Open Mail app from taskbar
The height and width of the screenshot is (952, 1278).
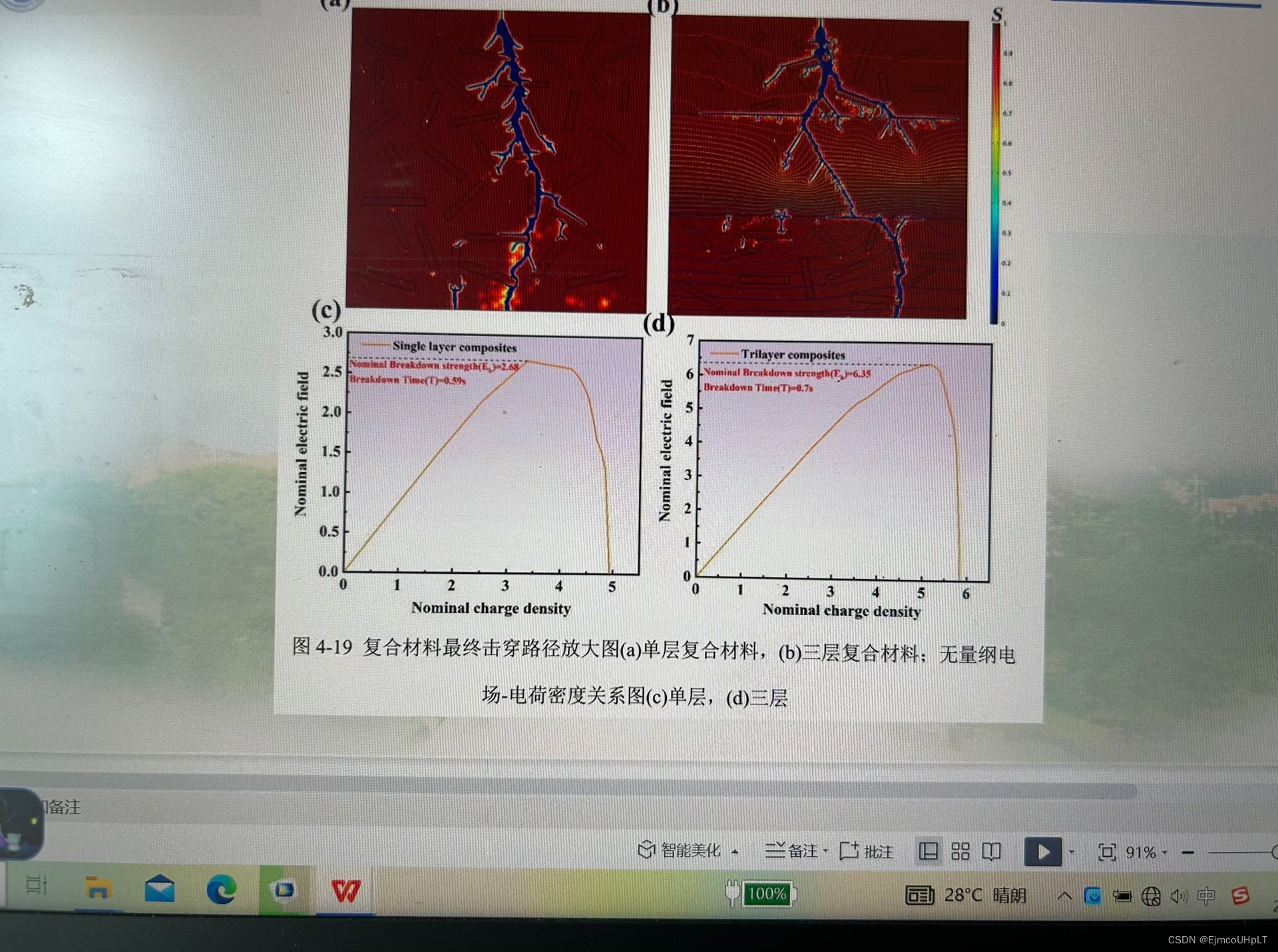tap(160, 889)
